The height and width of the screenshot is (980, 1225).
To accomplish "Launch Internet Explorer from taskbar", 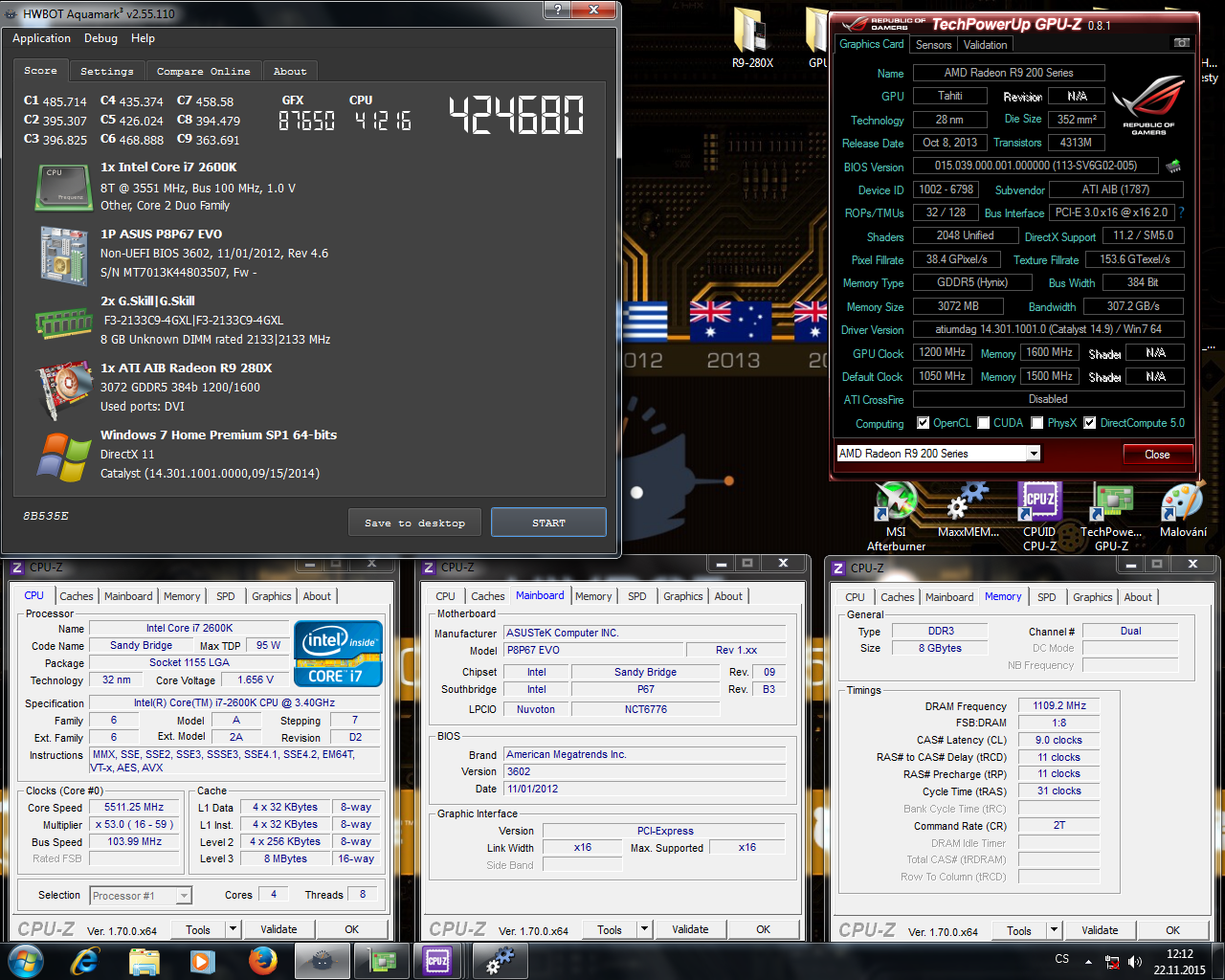I will pyautogui.click(x=85, y=961).
